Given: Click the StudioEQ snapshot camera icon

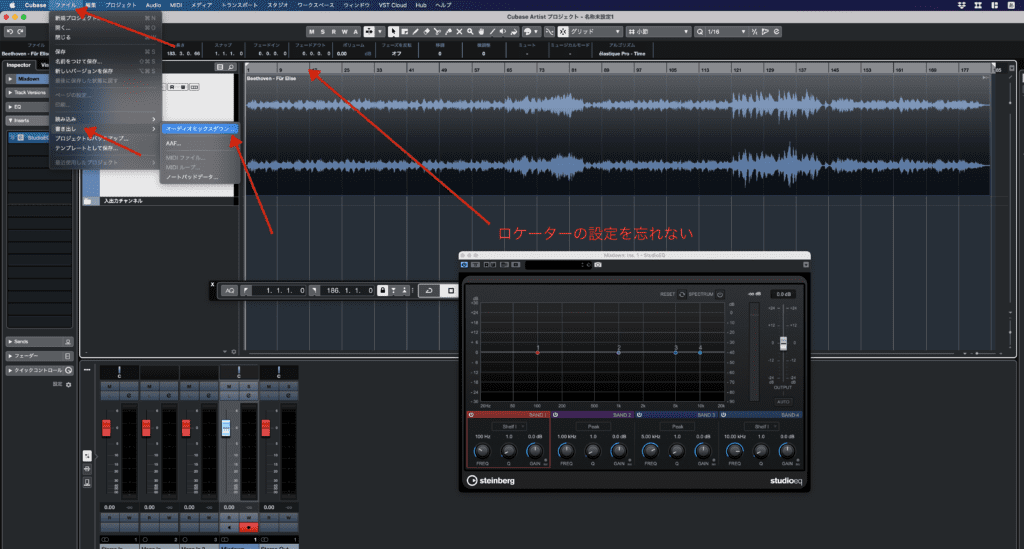Looking at the screenshot, I should click(598, 265).
